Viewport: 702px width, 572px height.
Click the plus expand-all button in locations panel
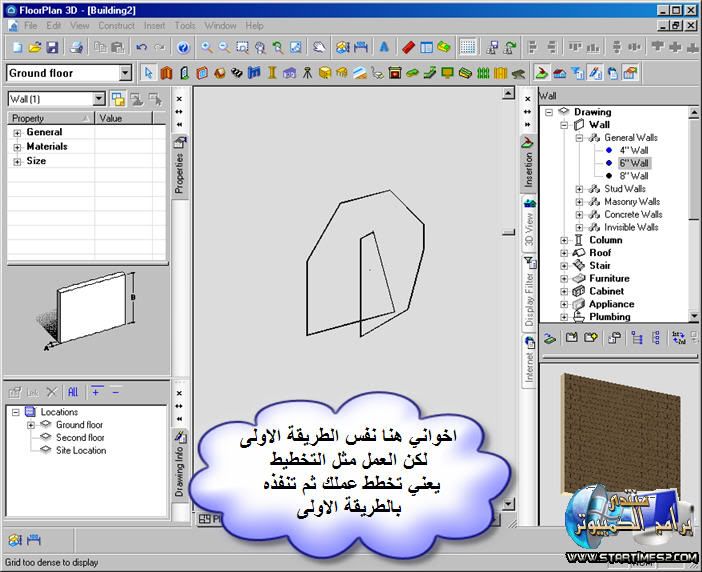[96, 393]
